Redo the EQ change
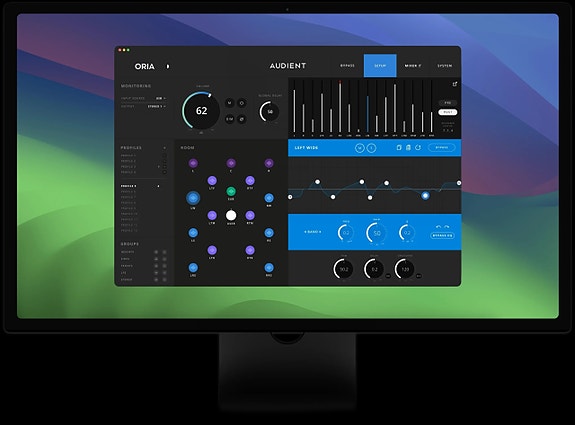The image size is (575, 425). point(447,227)
